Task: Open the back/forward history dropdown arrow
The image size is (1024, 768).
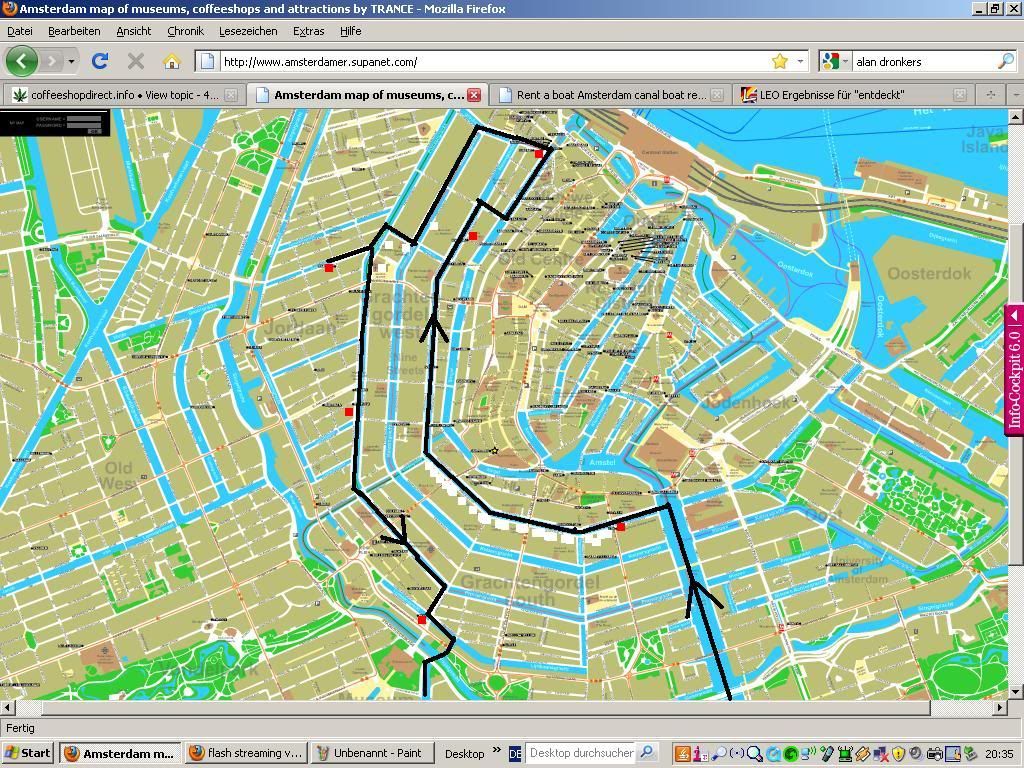Action: pos(71,61)
